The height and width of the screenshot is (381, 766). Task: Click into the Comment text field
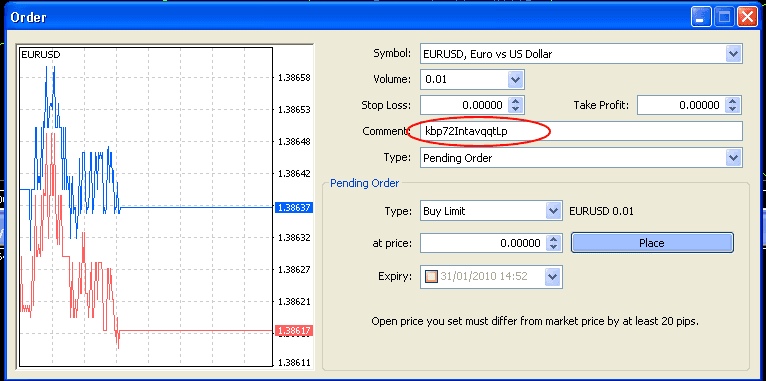pos(581,131)
